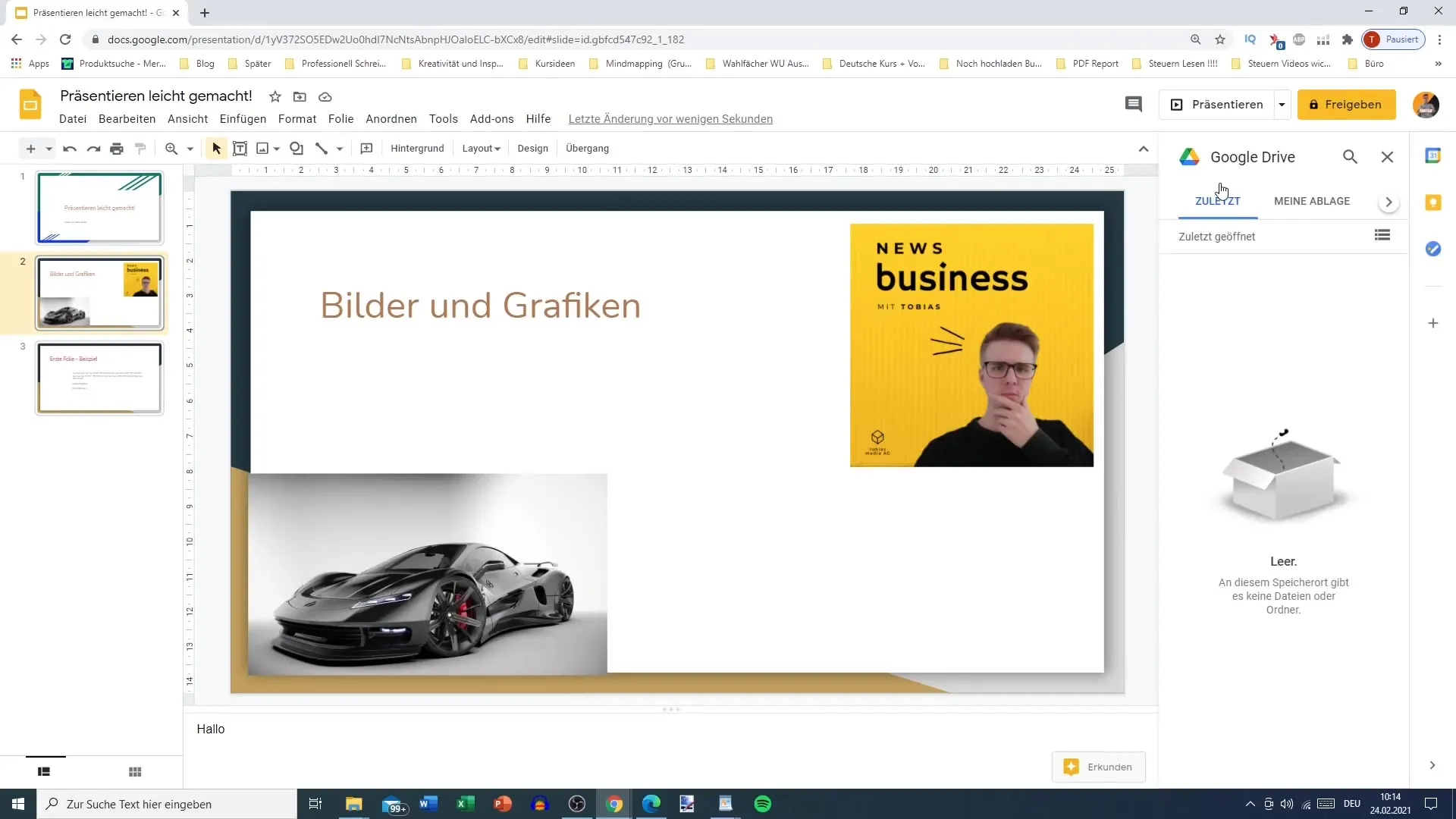Open the Folie menu
1456x819 pixels.
pyautogui.click(x=340, y=119)
